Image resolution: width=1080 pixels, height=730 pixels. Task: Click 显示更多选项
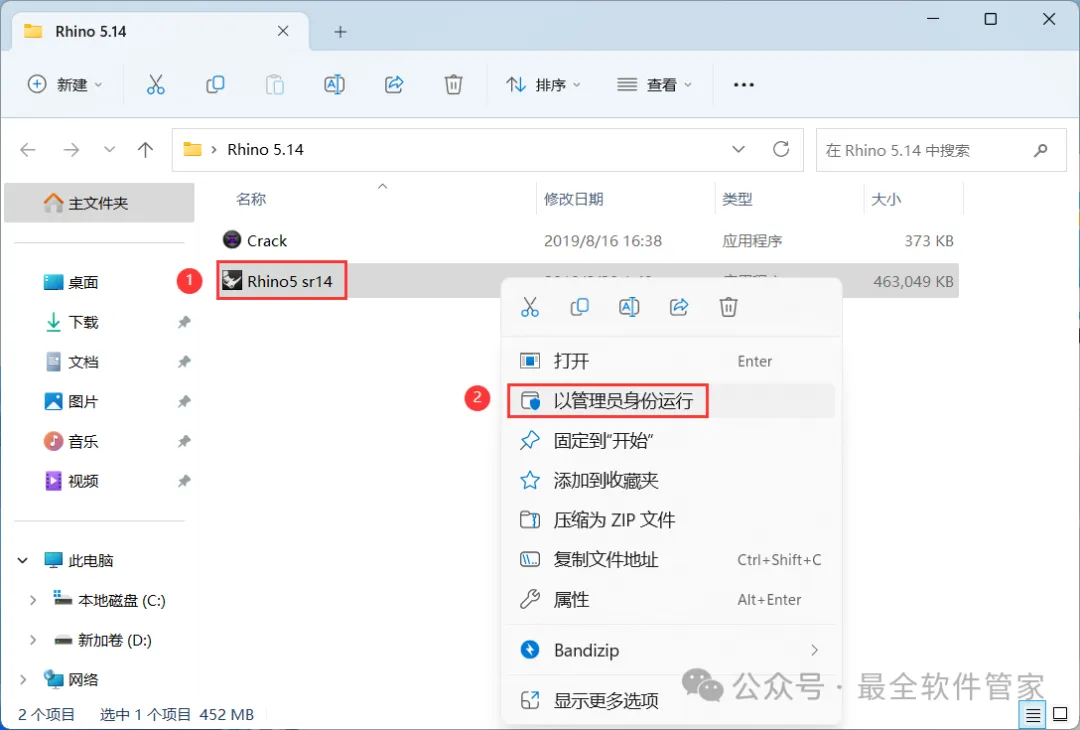[x=671, y=701]
